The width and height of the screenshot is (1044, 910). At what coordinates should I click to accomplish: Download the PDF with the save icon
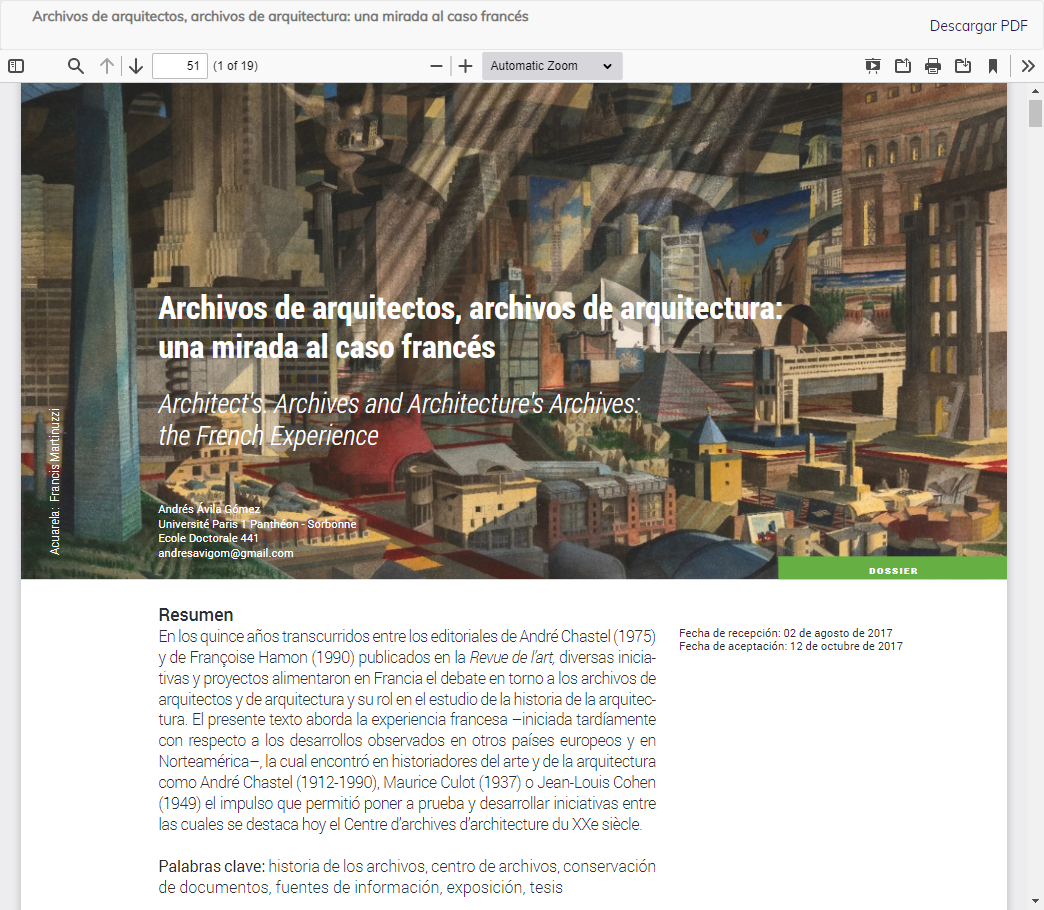click(963, 66)
